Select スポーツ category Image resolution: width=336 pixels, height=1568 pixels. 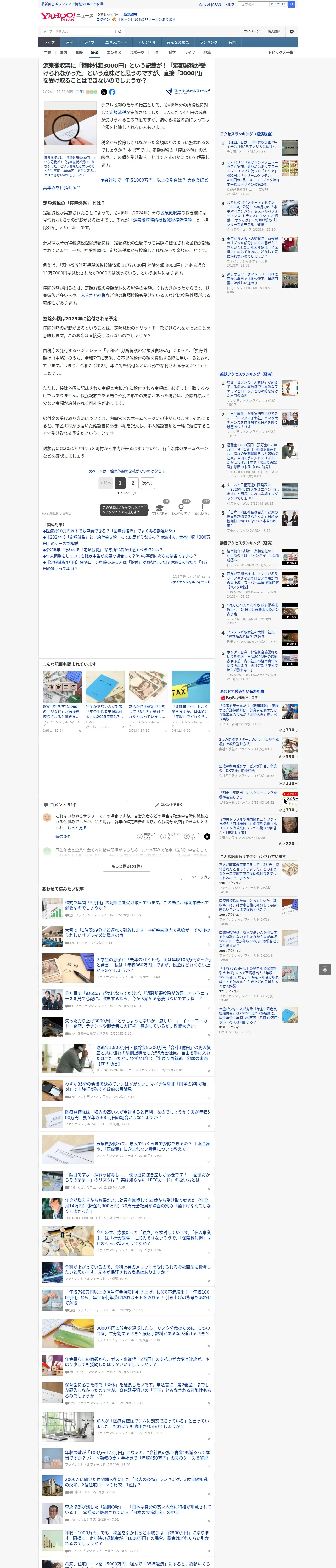pyautogui.click(x=137, y=52)
